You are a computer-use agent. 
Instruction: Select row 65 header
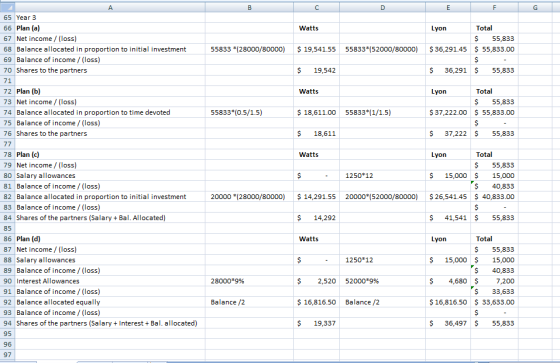coord(8,18)
